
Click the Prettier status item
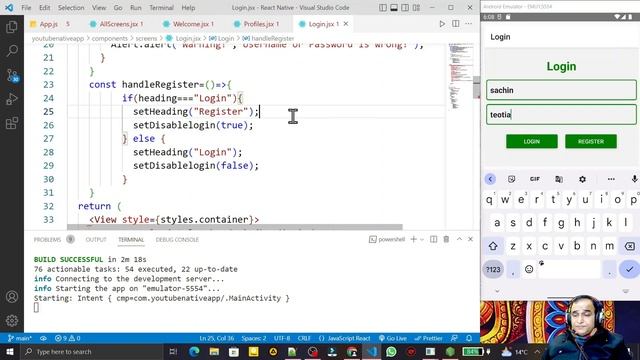[x=429, y=338]
